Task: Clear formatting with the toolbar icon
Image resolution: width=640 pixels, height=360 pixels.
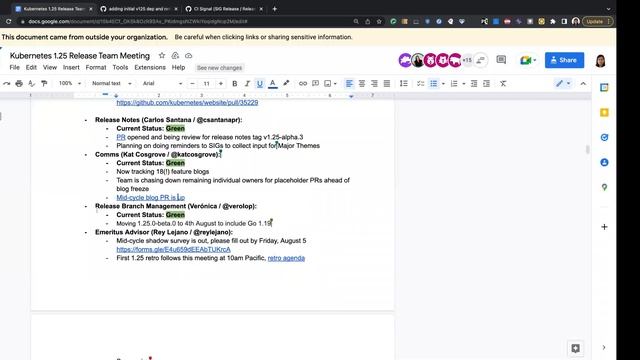Action: (503, 83)
